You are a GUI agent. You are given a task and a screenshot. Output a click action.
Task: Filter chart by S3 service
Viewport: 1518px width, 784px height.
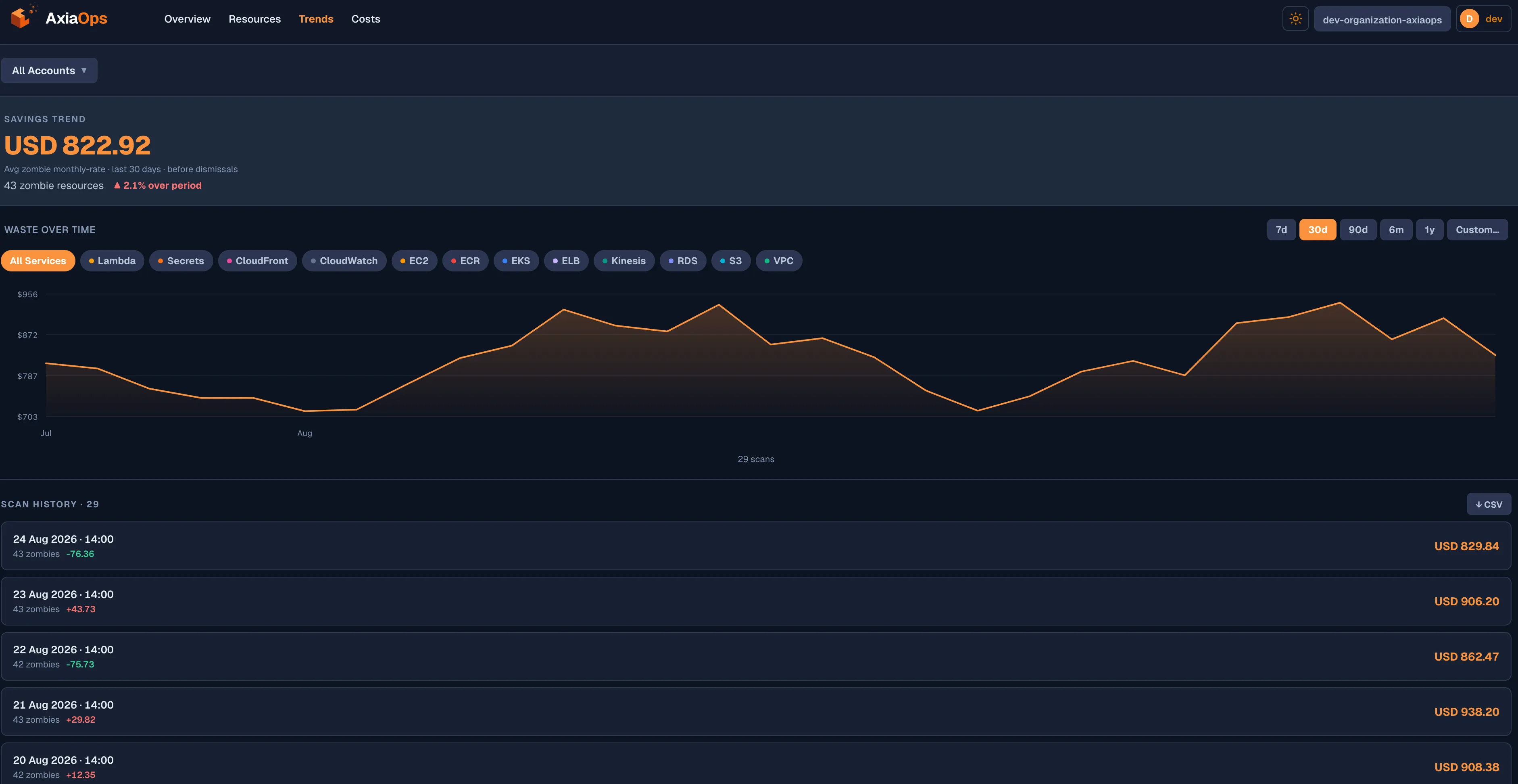coord(731,261)
